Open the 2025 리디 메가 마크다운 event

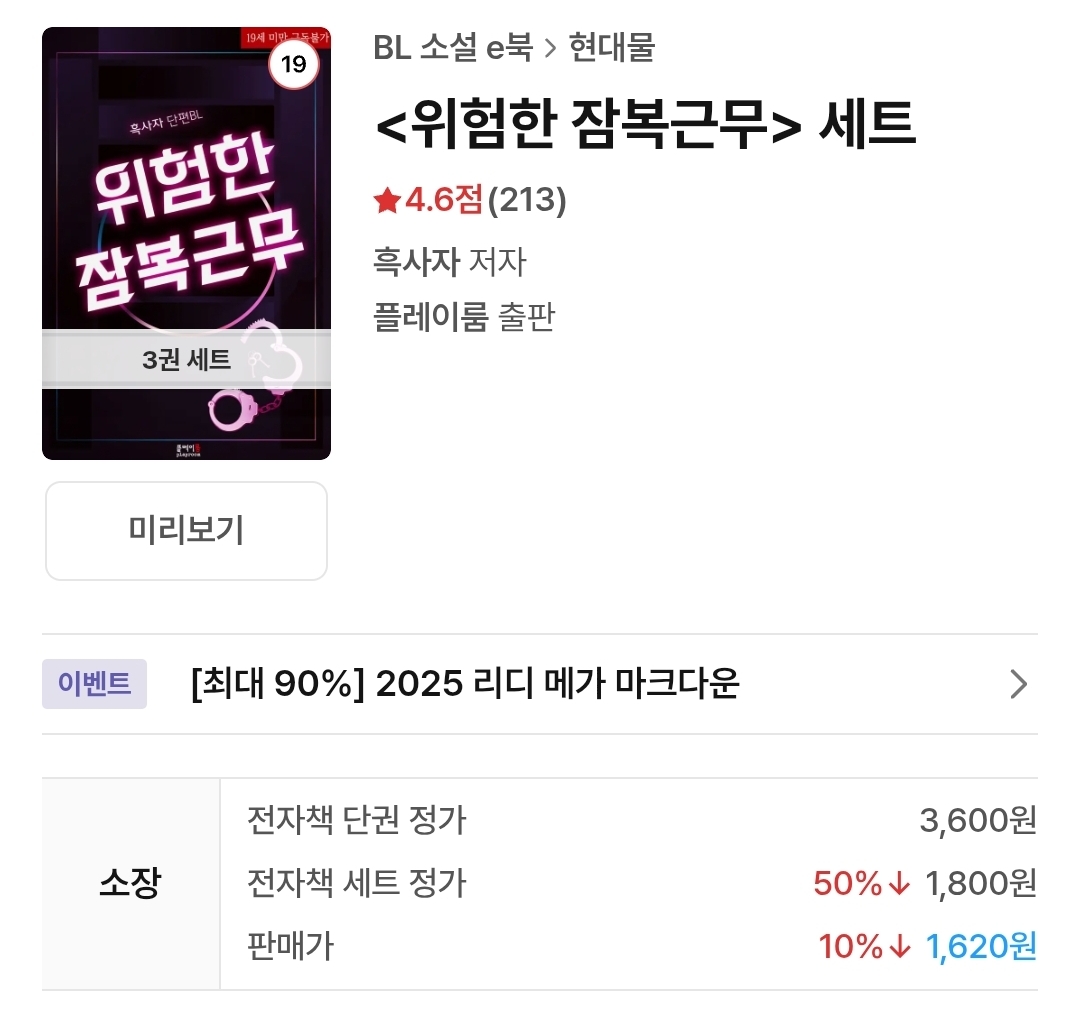coord(465,684)
